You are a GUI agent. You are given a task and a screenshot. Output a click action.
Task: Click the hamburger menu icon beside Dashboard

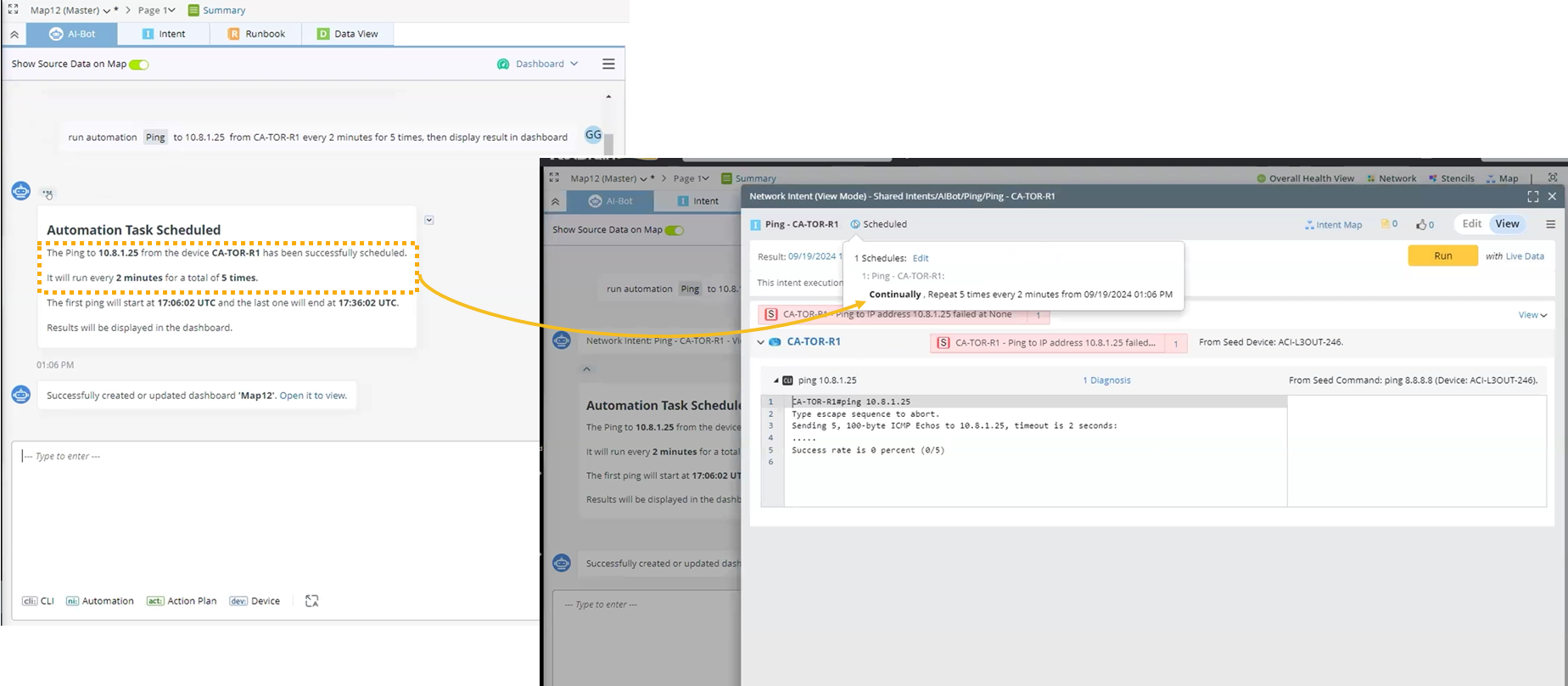tap(608, 64)
